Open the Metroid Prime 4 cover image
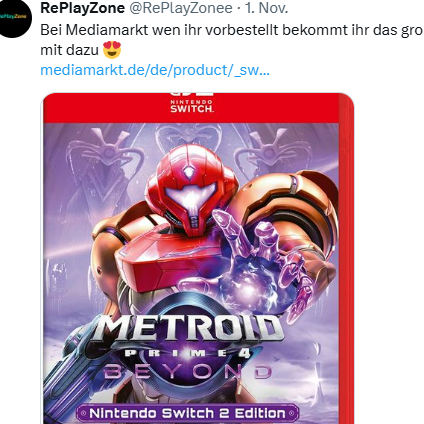This screenshot has height=424, width=424. (x=198, y=258)
